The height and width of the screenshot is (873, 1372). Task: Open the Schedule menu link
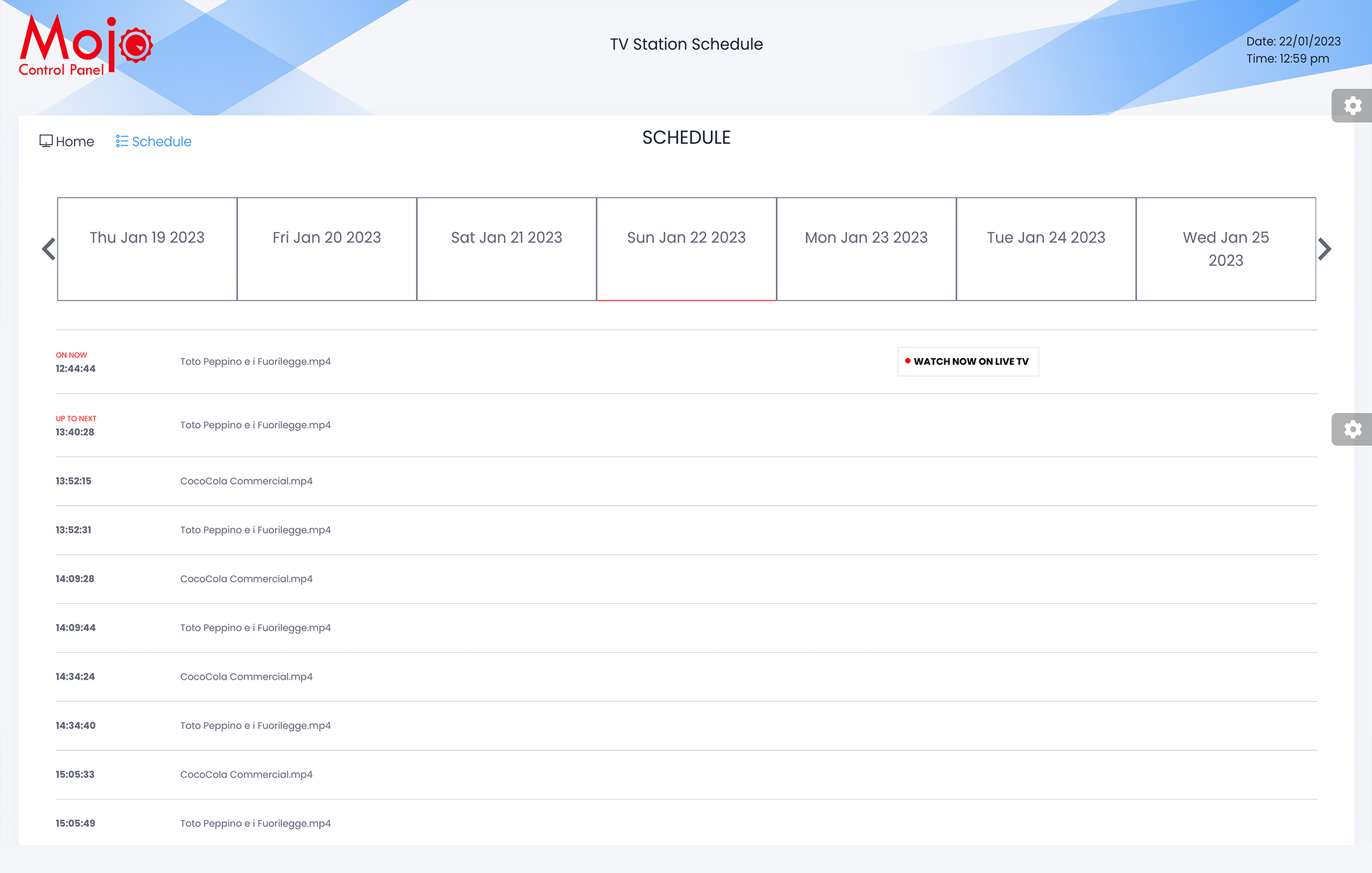[x=162, y=142]
